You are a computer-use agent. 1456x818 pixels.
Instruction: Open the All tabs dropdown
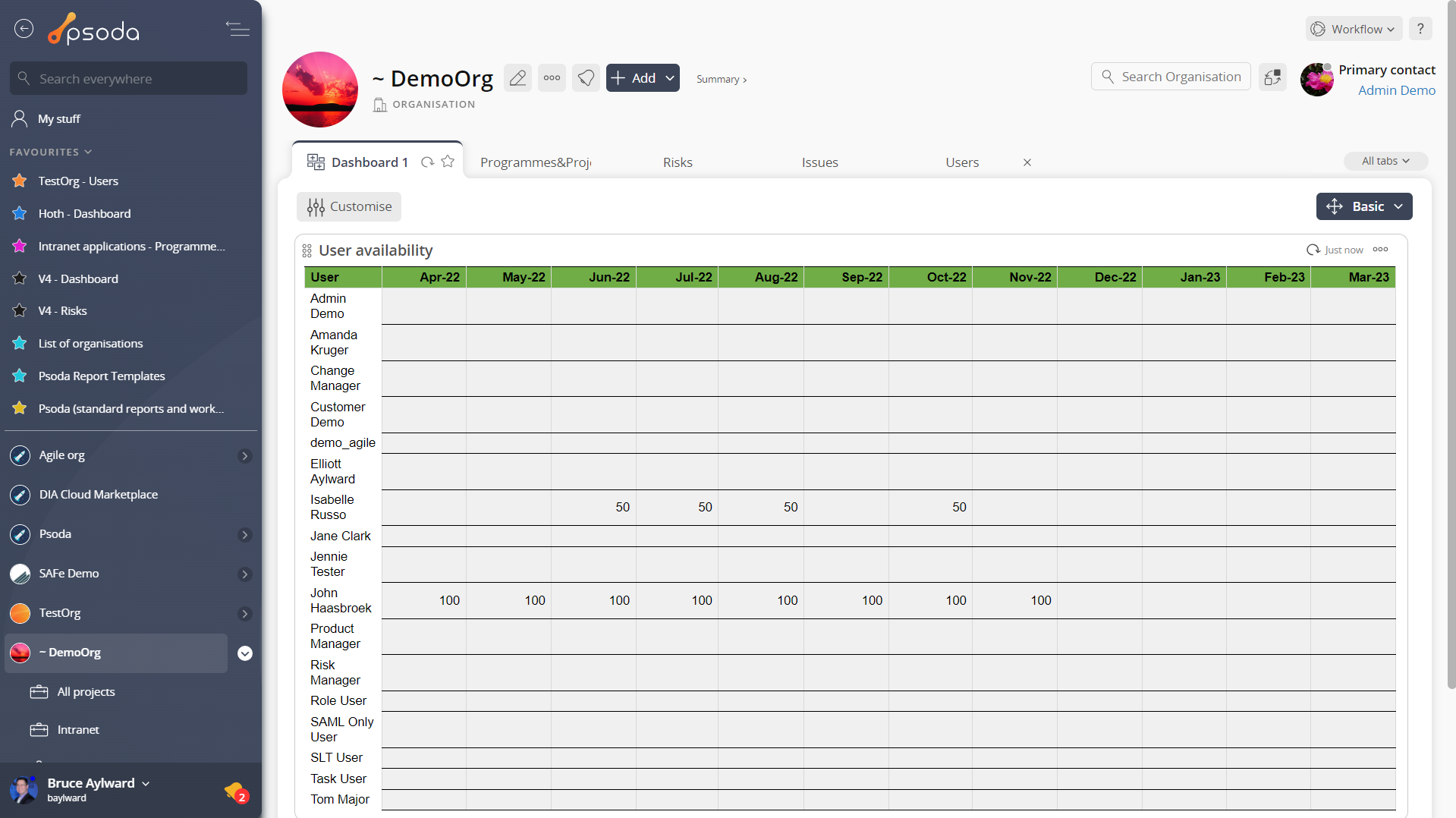pos(1385,161)
